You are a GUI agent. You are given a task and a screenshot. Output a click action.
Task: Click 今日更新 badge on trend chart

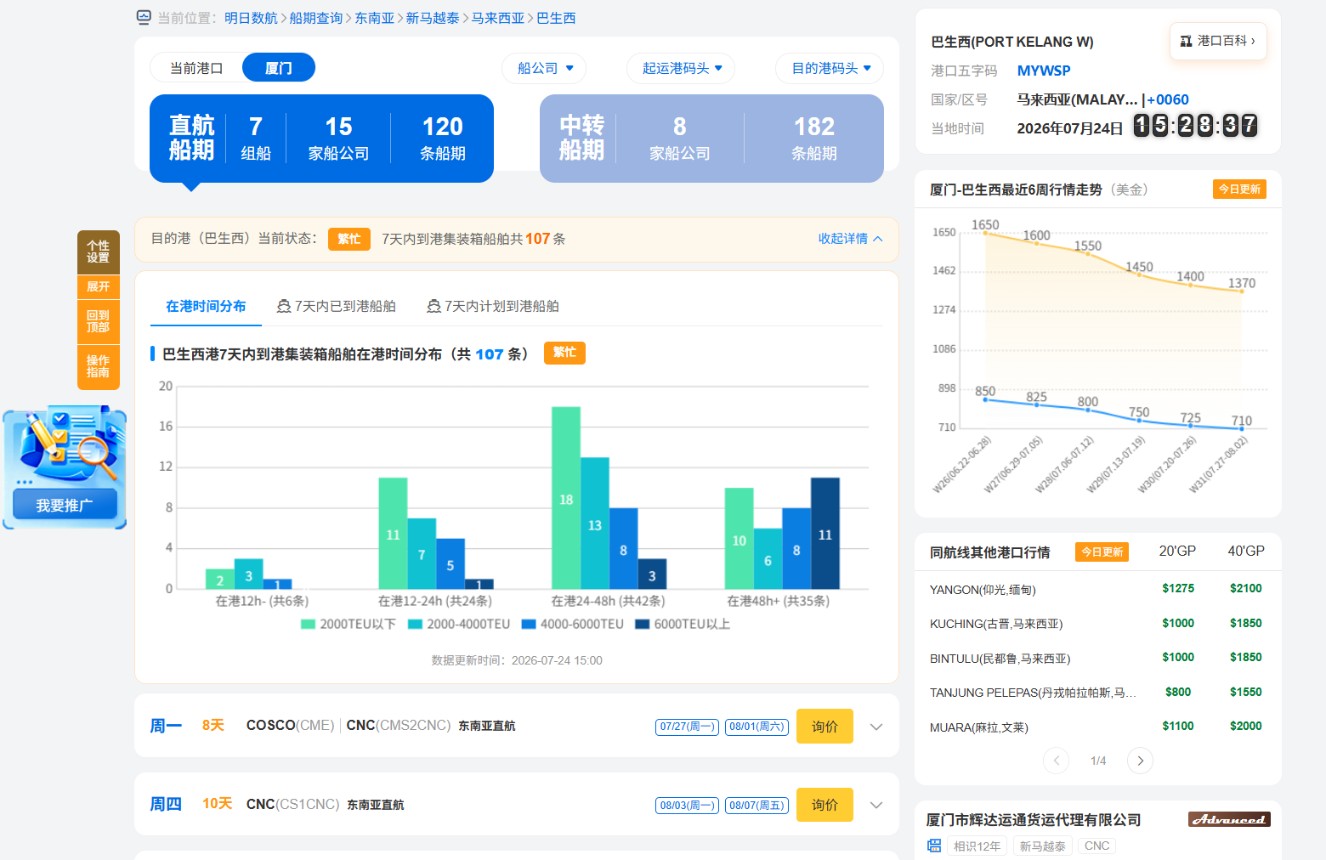coord(1239,189)
